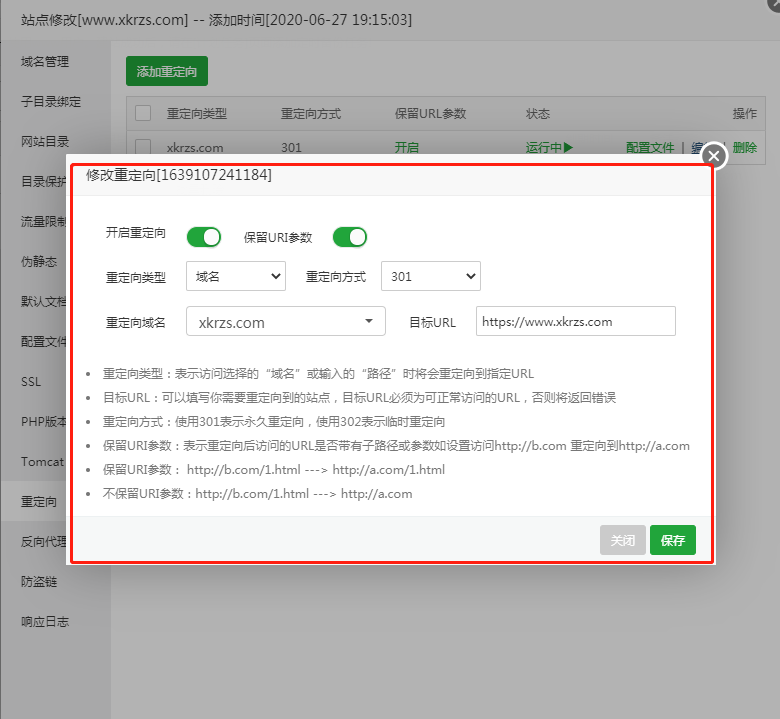Open 网站目录 in the sidebar
This screenshot has height=719, width=780.
[x=45, y=141]
